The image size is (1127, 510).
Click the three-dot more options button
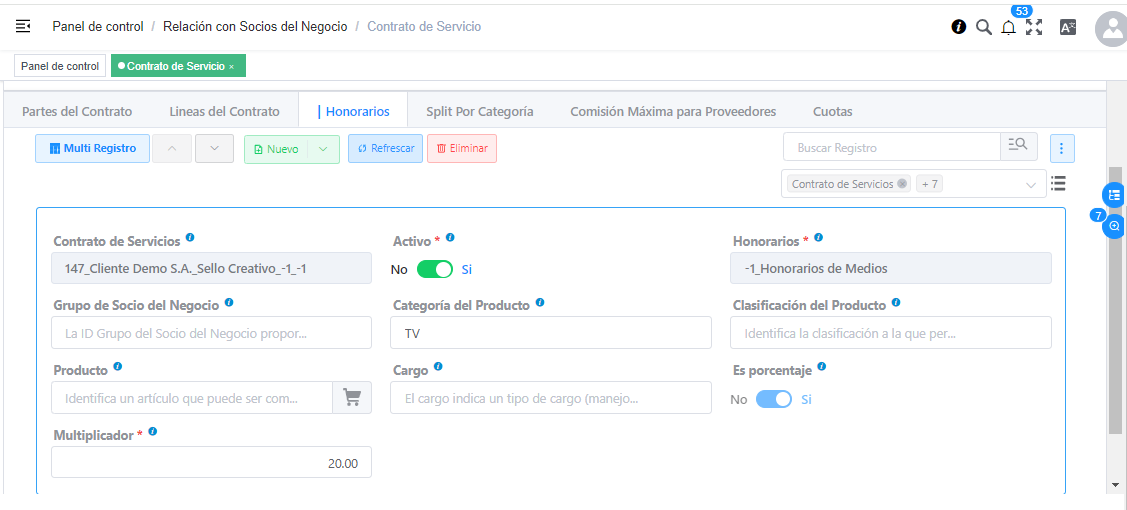tap(1062, 149)
